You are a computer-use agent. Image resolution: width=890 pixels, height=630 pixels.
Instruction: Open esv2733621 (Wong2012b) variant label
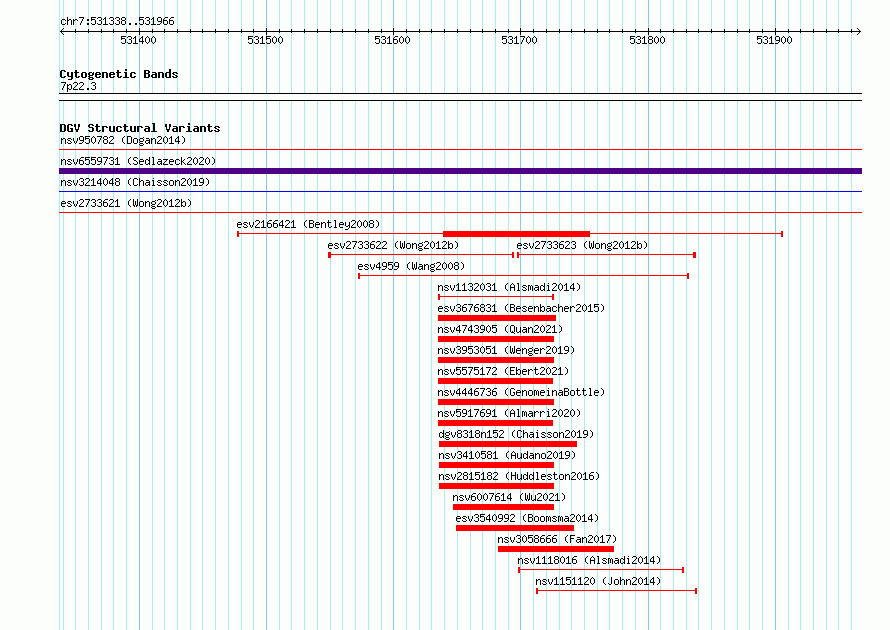pos(126,203)
